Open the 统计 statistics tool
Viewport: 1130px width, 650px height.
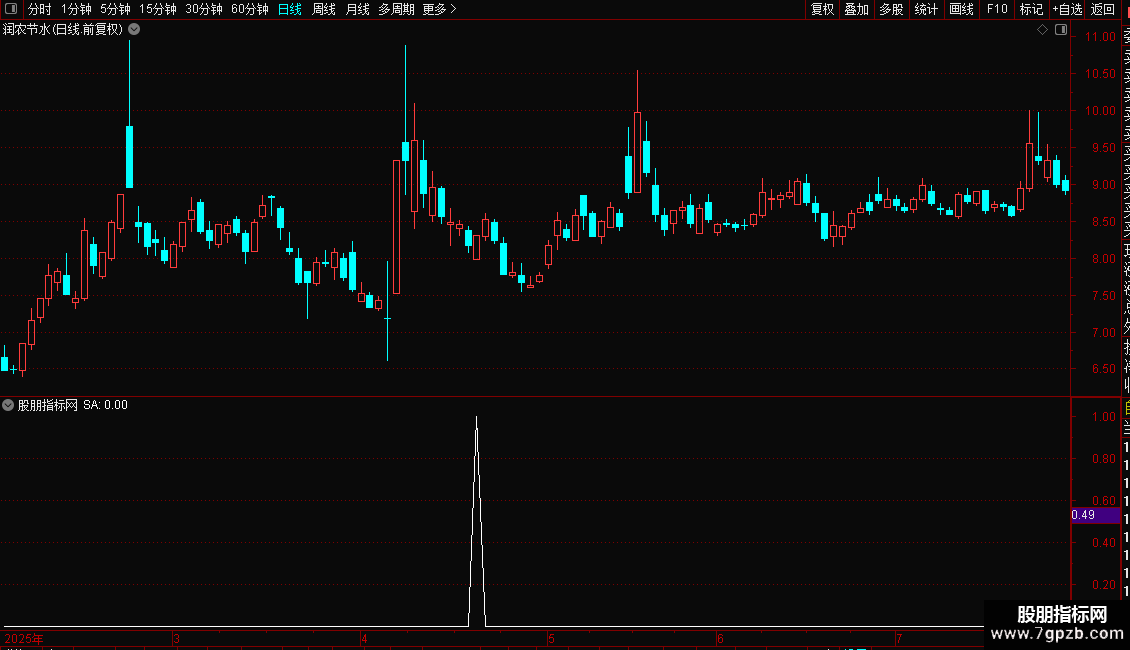(x=926, y=9)
